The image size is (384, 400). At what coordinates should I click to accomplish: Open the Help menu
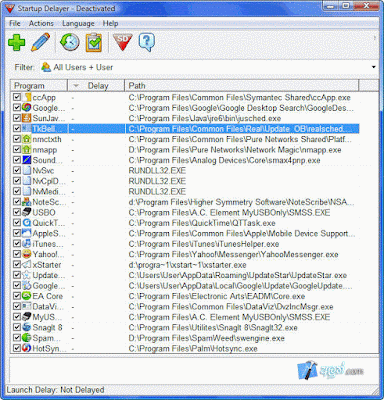point(110,23)
